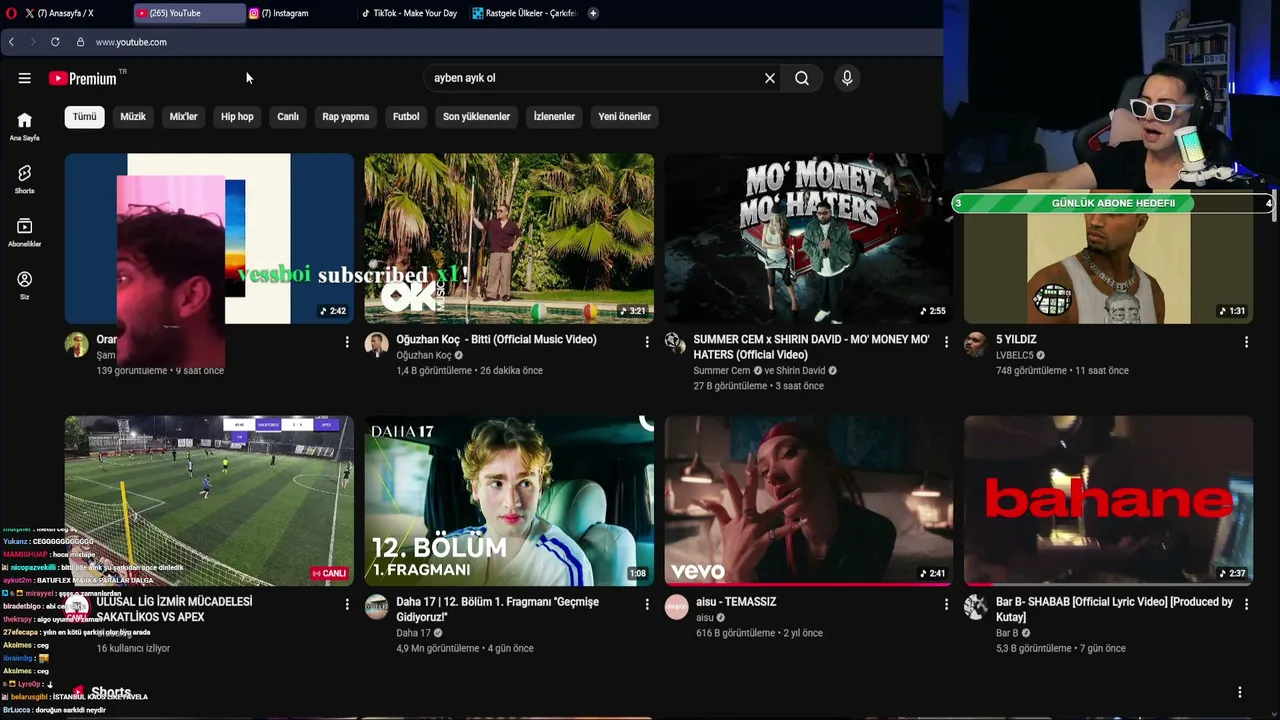The image size is (1280, 720).
Task: Open the ULUSAL LİG İZMİR MÜCADELESİ title
Action: pos(174,609)
